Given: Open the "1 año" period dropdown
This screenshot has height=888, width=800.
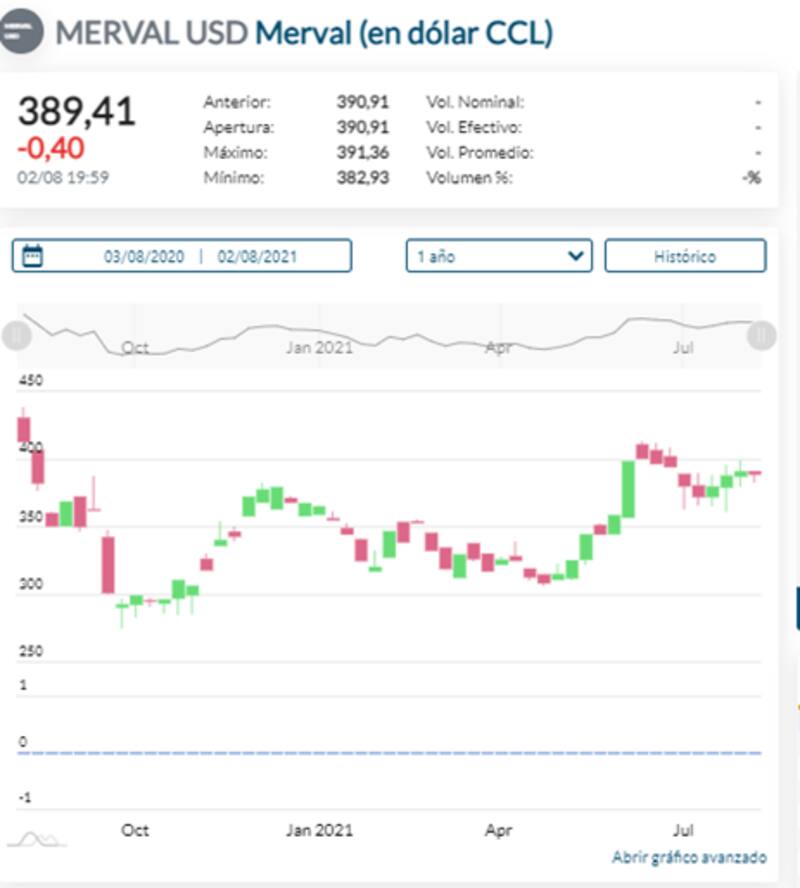Looking at the screenshot, I should pyautogui.click(x=499, y=256).
